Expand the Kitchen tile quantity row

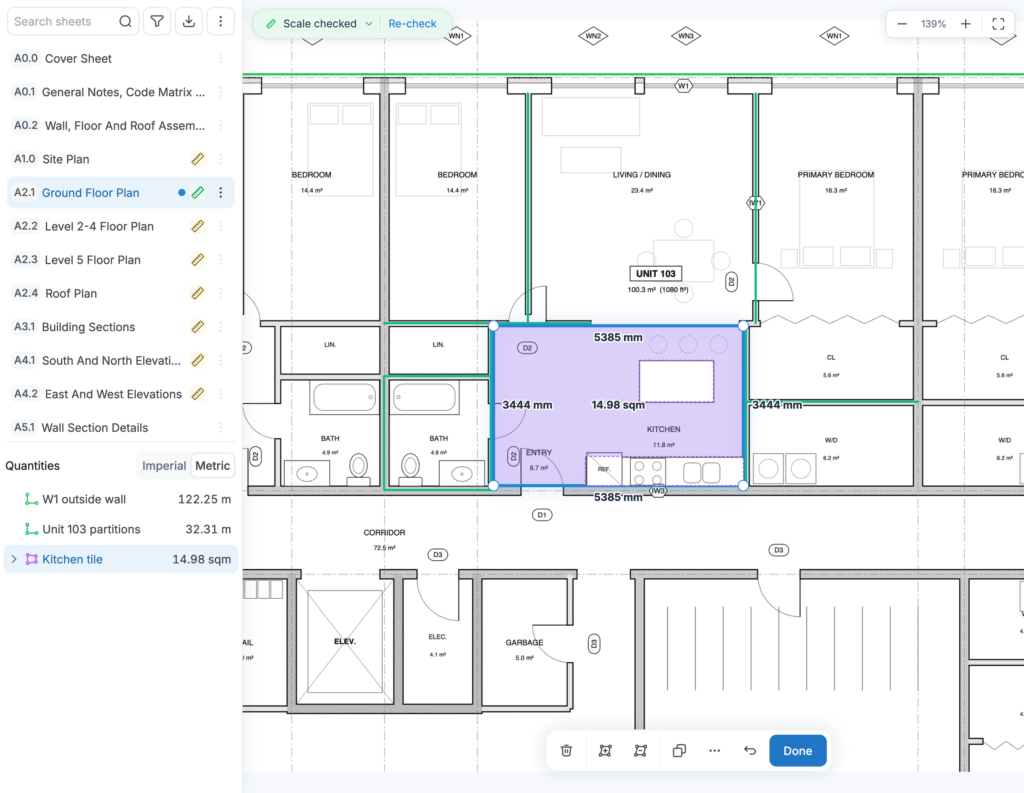click(14, 559)
